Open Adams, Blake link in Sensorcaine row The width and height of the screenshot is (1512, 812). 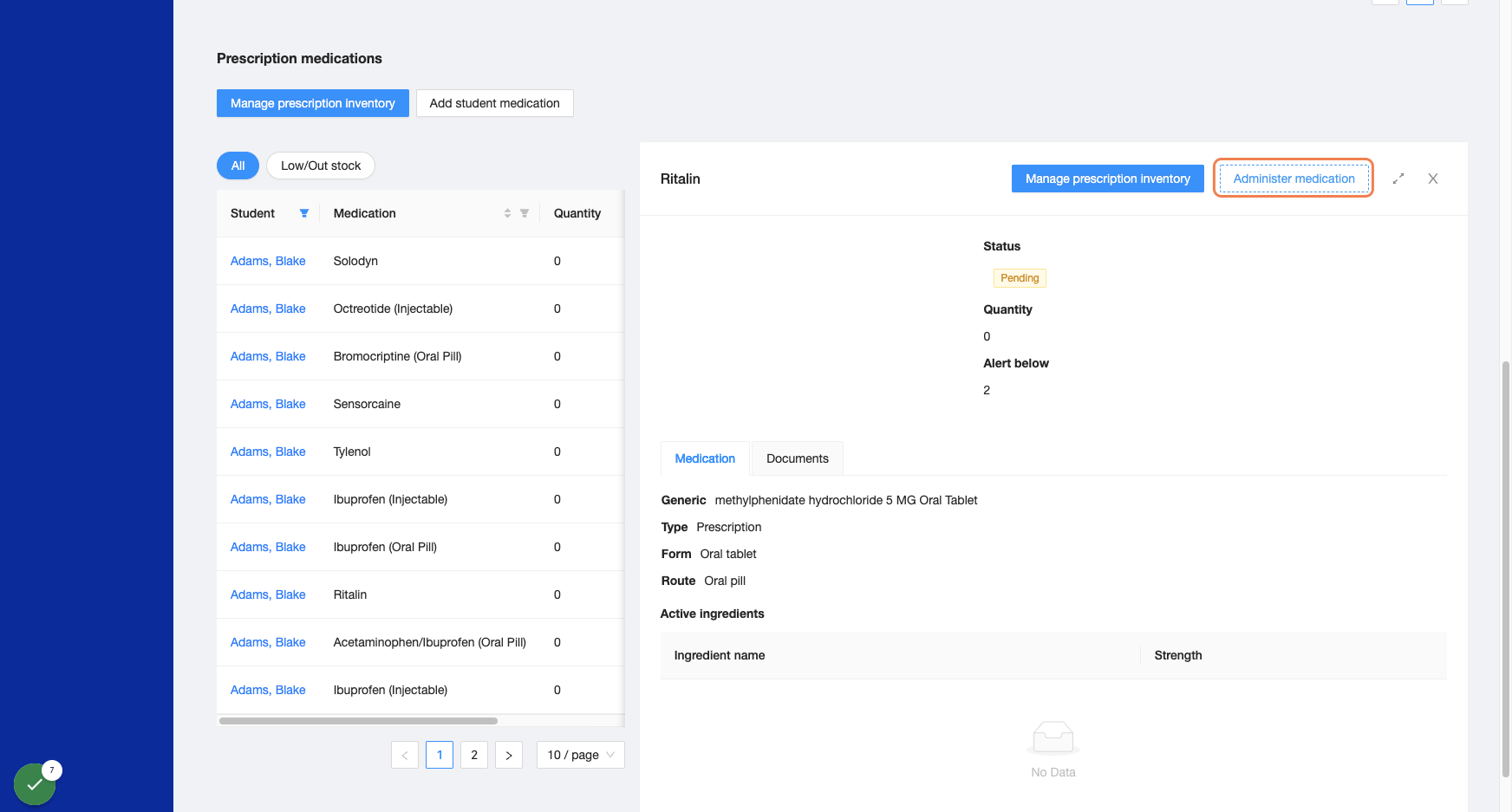coord(268,404)
